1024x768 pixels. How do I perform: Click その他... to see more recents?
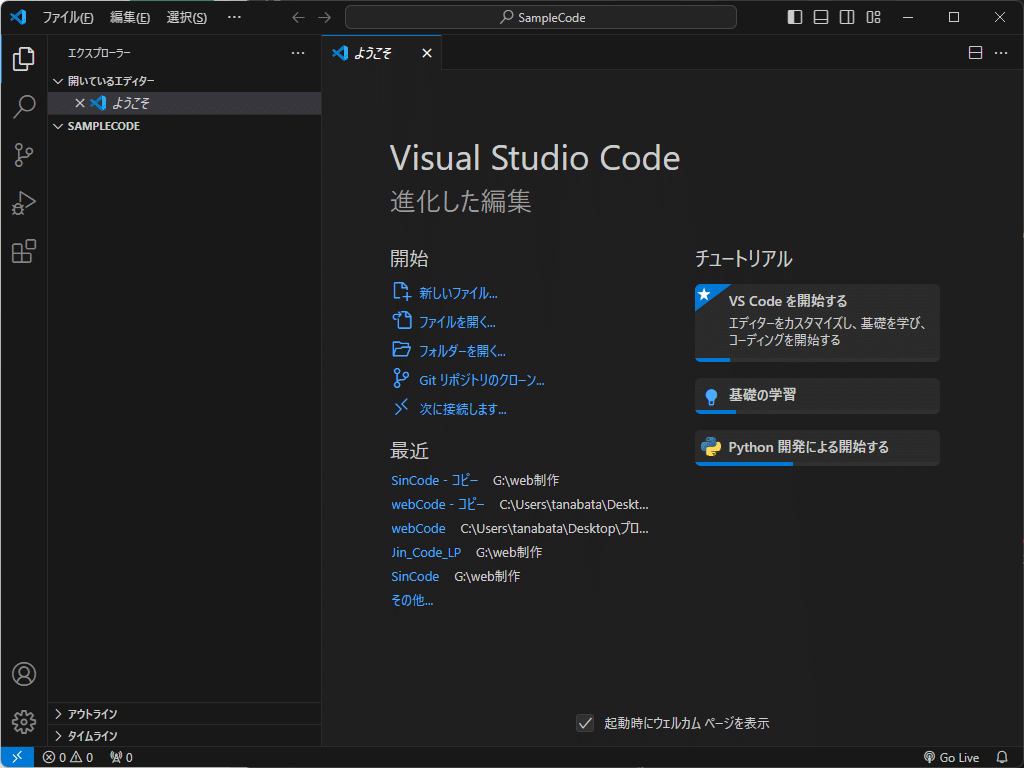coord(412,600)
